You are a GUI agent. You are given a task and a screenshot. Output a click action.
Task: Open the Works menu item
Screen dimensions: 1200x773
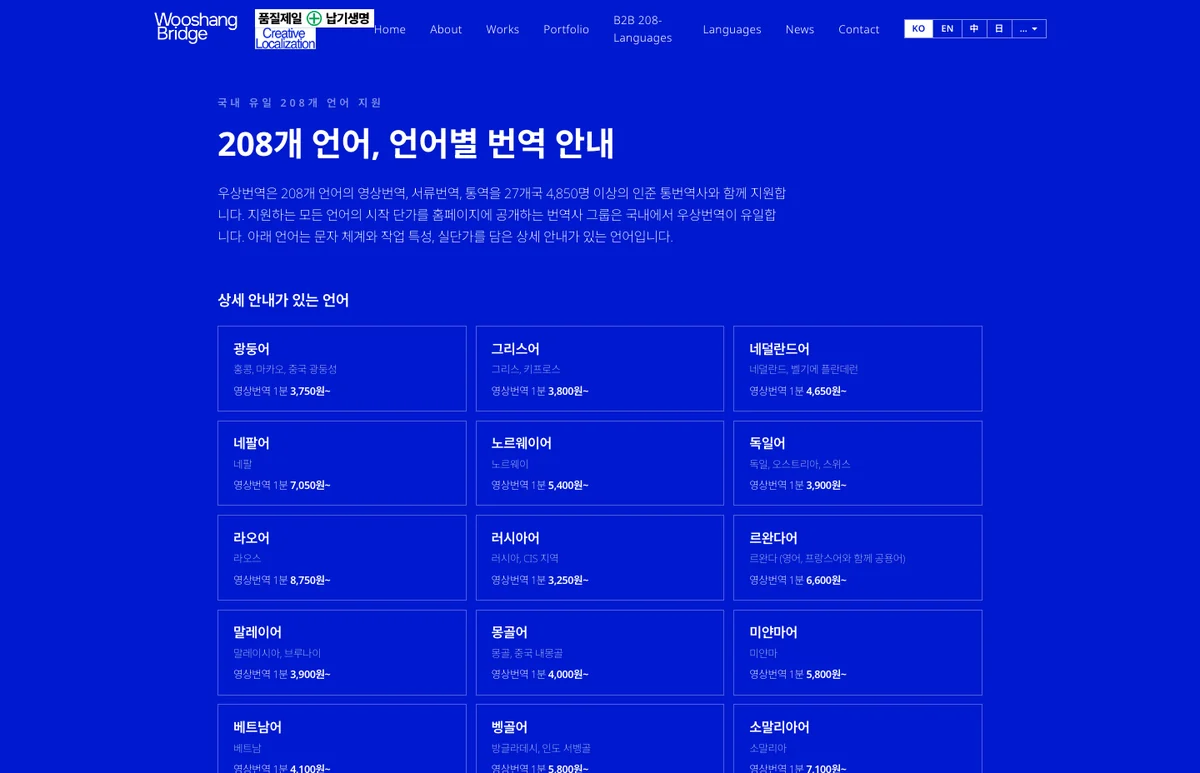tap(503, 29)
